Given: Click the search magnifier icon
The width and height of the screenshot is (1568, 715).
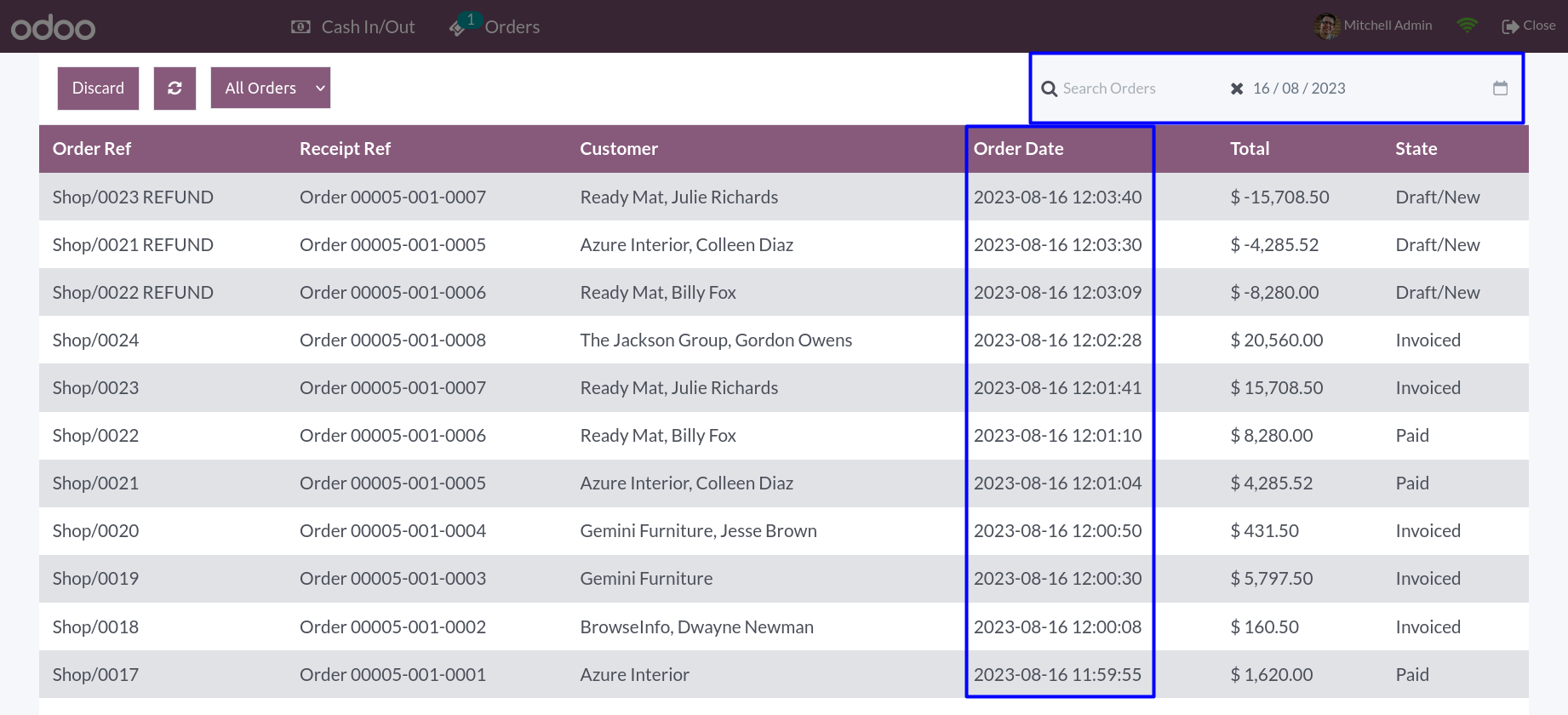Looking at the screenshot, I should click(1050, 89).
